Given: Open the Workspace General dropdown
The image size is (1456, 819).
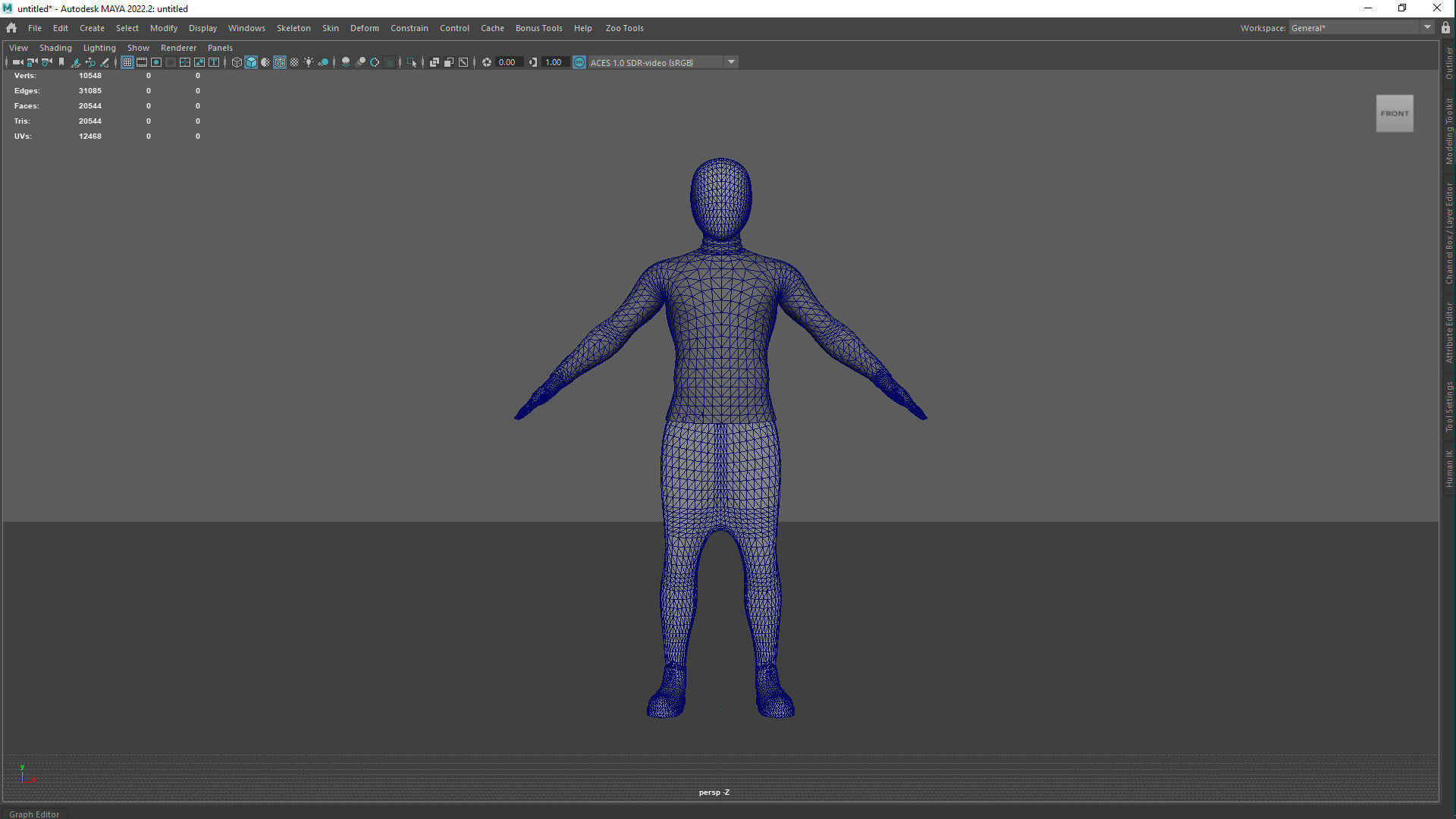Looking at the screenshot, I should [1427, 28].
